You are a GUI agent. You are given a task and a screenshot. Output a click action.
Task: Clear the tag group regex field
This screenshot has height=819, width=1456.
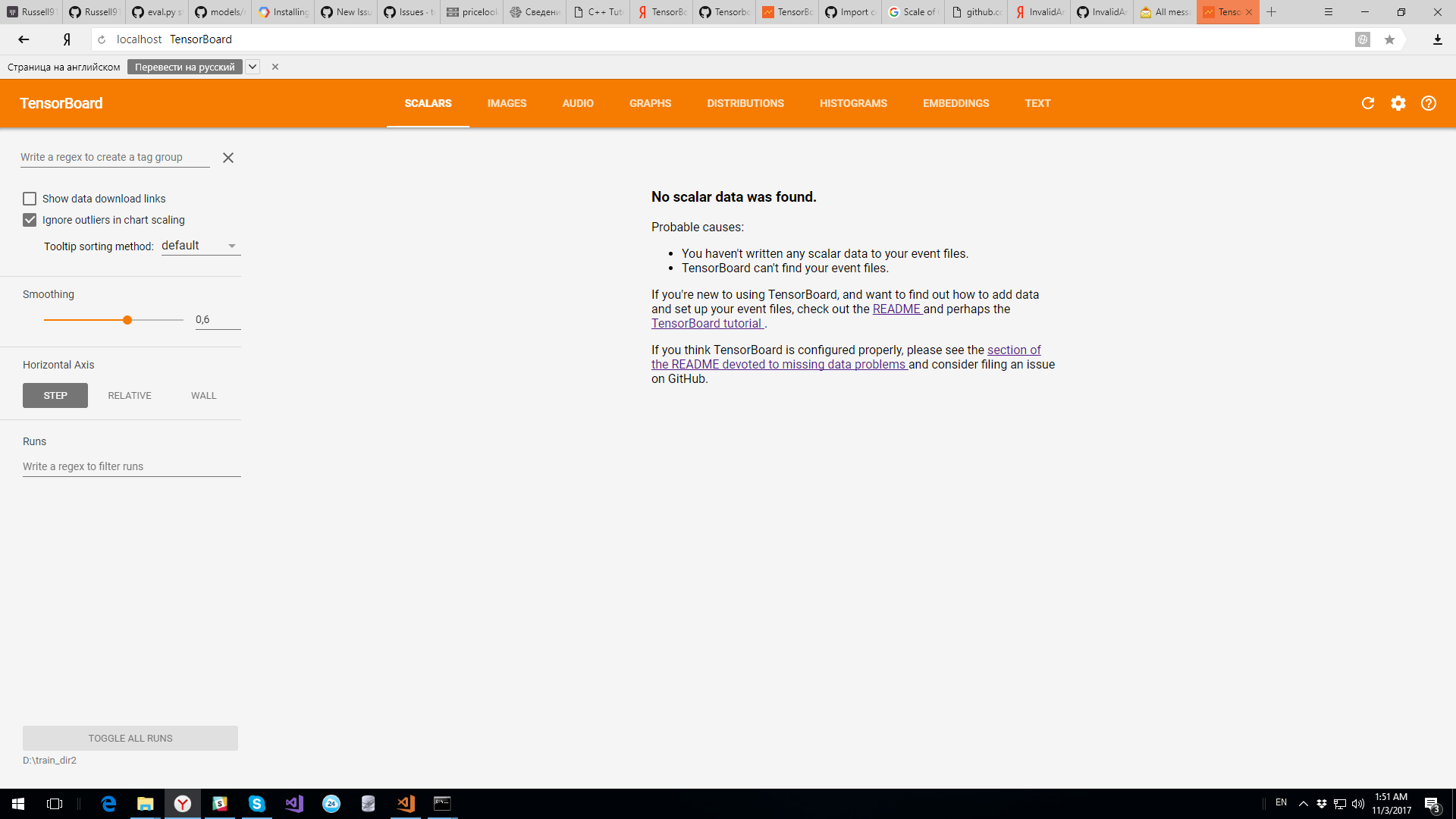pos(228,158)
